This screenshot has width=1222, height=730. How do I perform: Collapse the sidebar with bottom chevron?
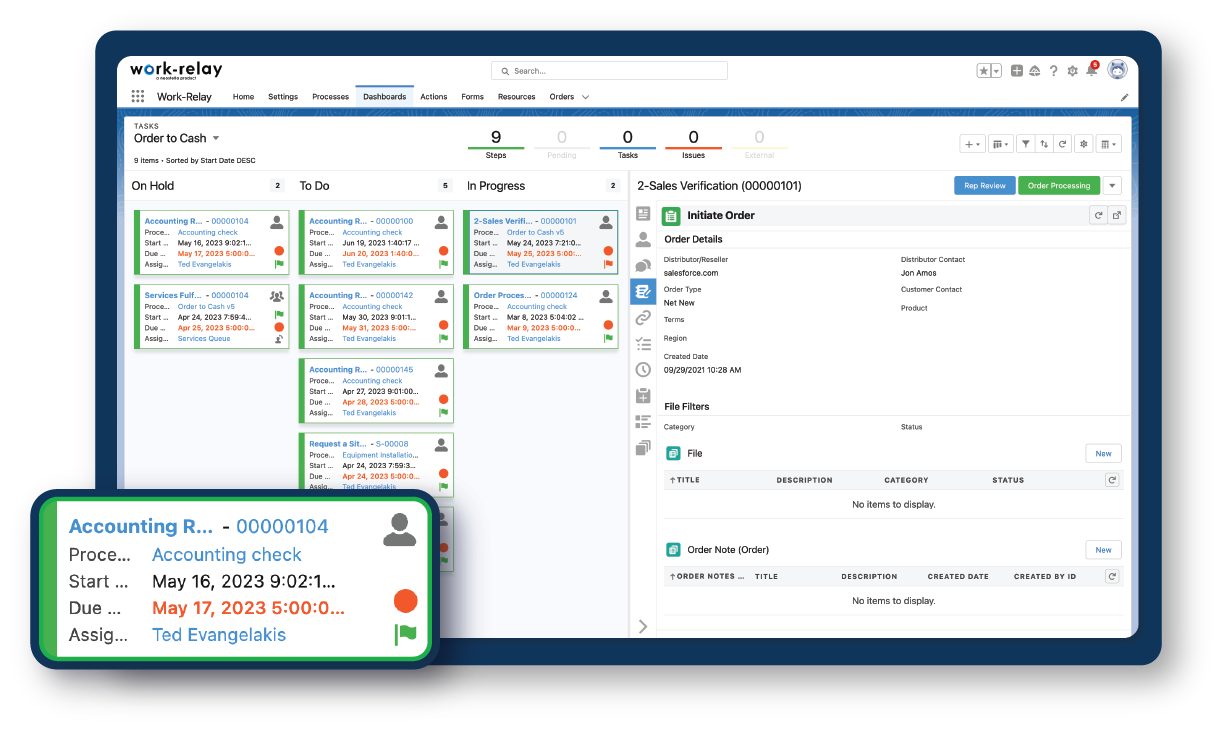coord(643,626)
